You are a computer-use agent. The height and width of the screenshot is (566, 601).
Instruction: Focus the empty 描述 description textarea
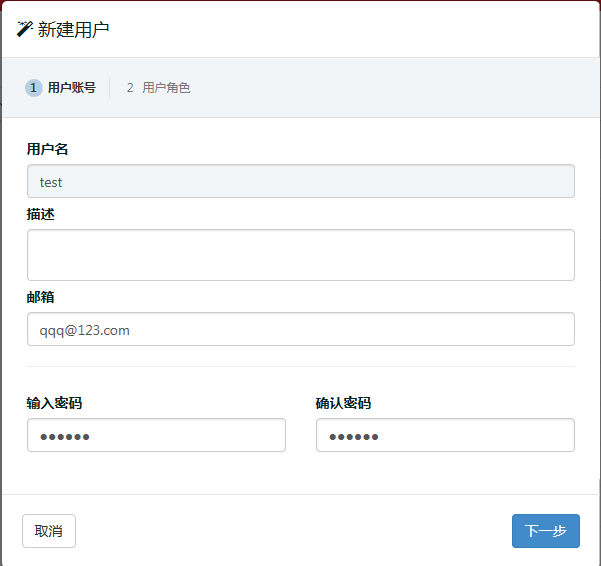coord(300,255)
